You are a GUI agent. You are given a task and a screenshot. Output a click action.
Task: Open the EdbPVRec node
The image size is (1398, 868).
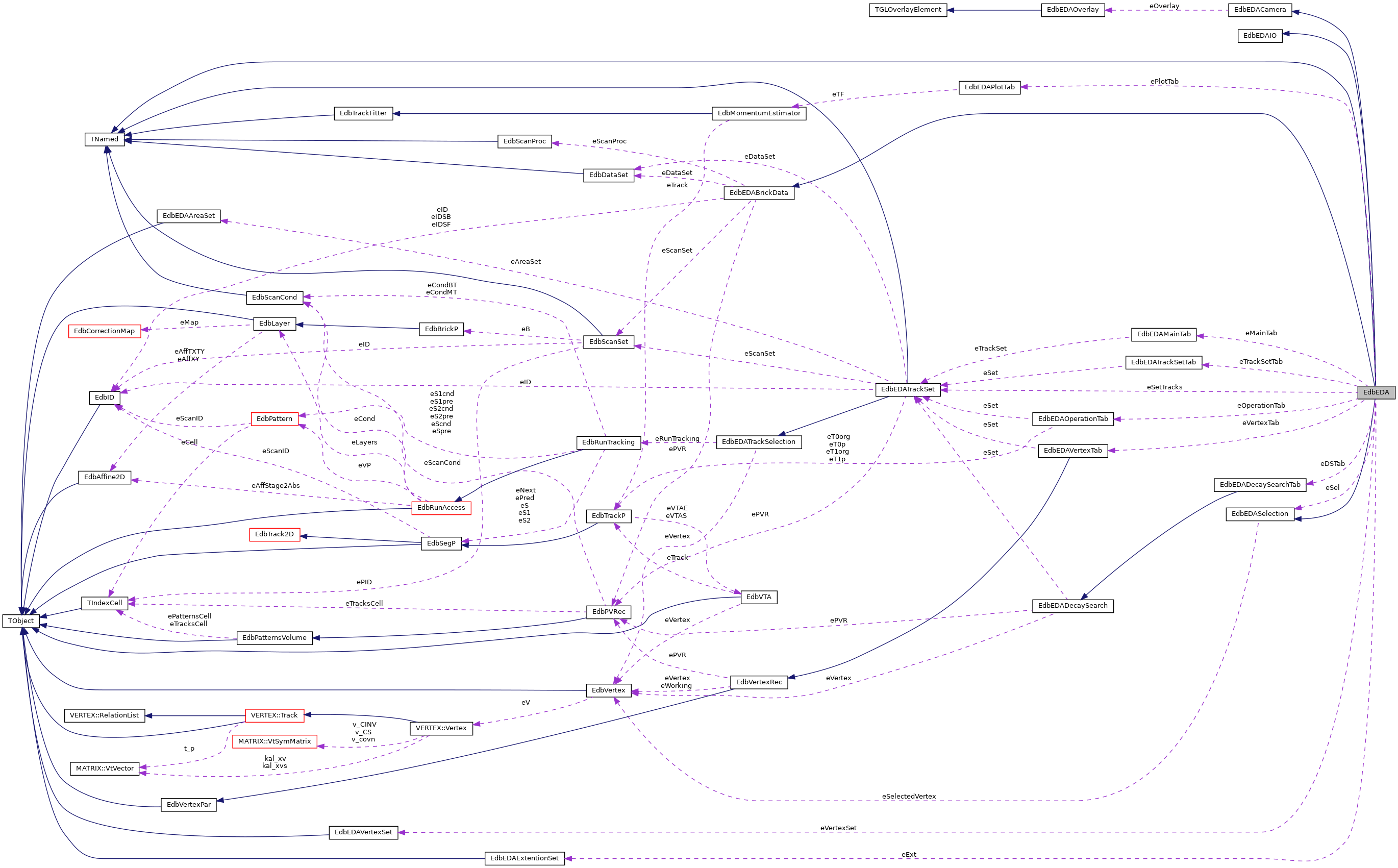tap(608, 612)
